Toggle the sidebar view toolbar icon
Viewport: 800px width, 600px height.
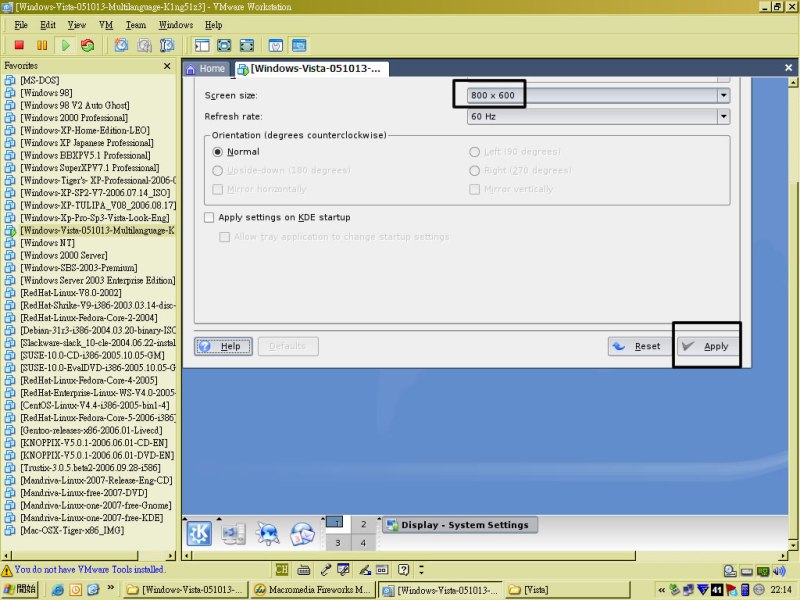pos(202,45)
